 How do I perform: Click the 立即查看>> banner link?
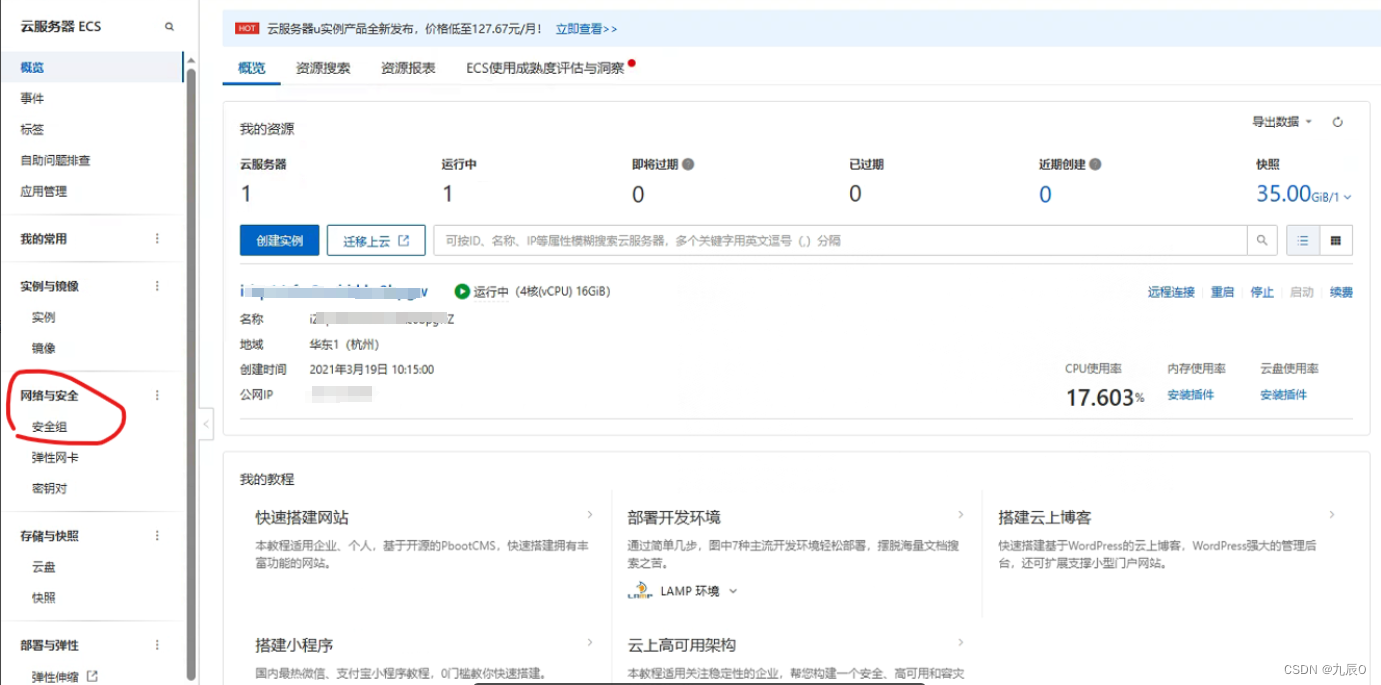pos(586,29)
